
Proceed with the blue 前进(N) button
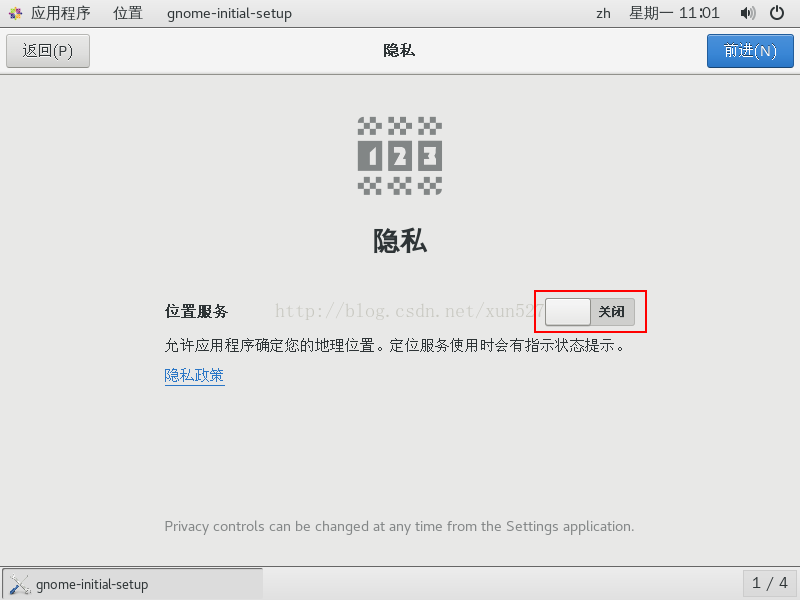pyautogui.click(x=750, y=51)
